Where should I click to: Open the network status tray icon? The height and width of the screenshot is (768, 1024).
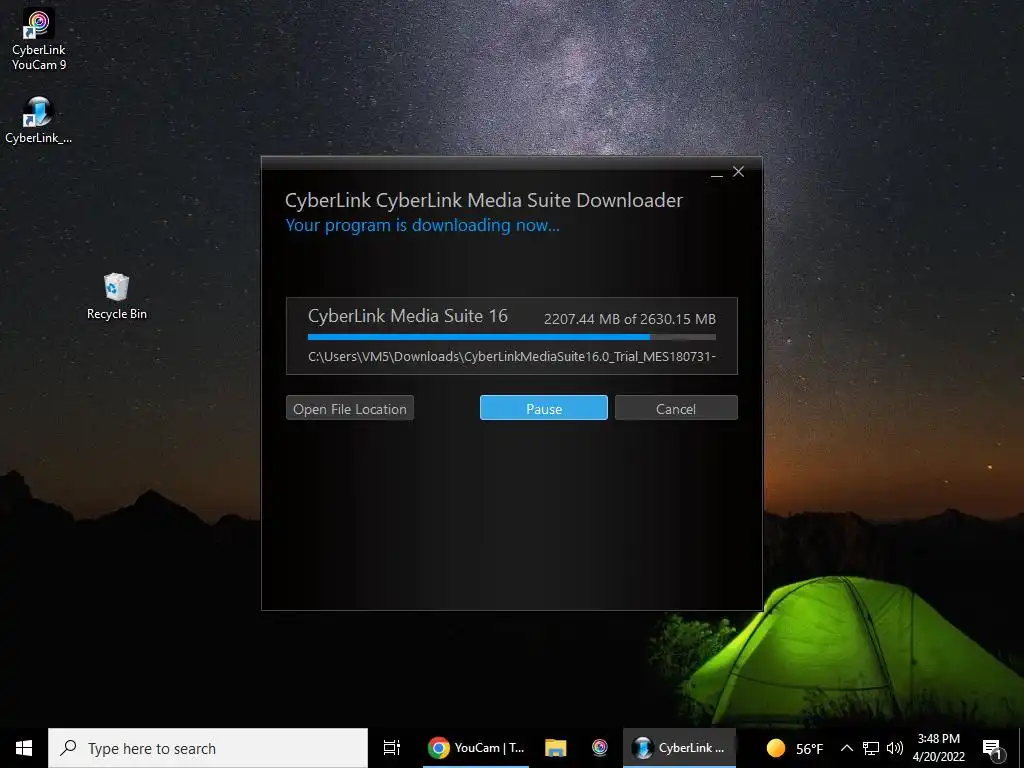(871, 748)
